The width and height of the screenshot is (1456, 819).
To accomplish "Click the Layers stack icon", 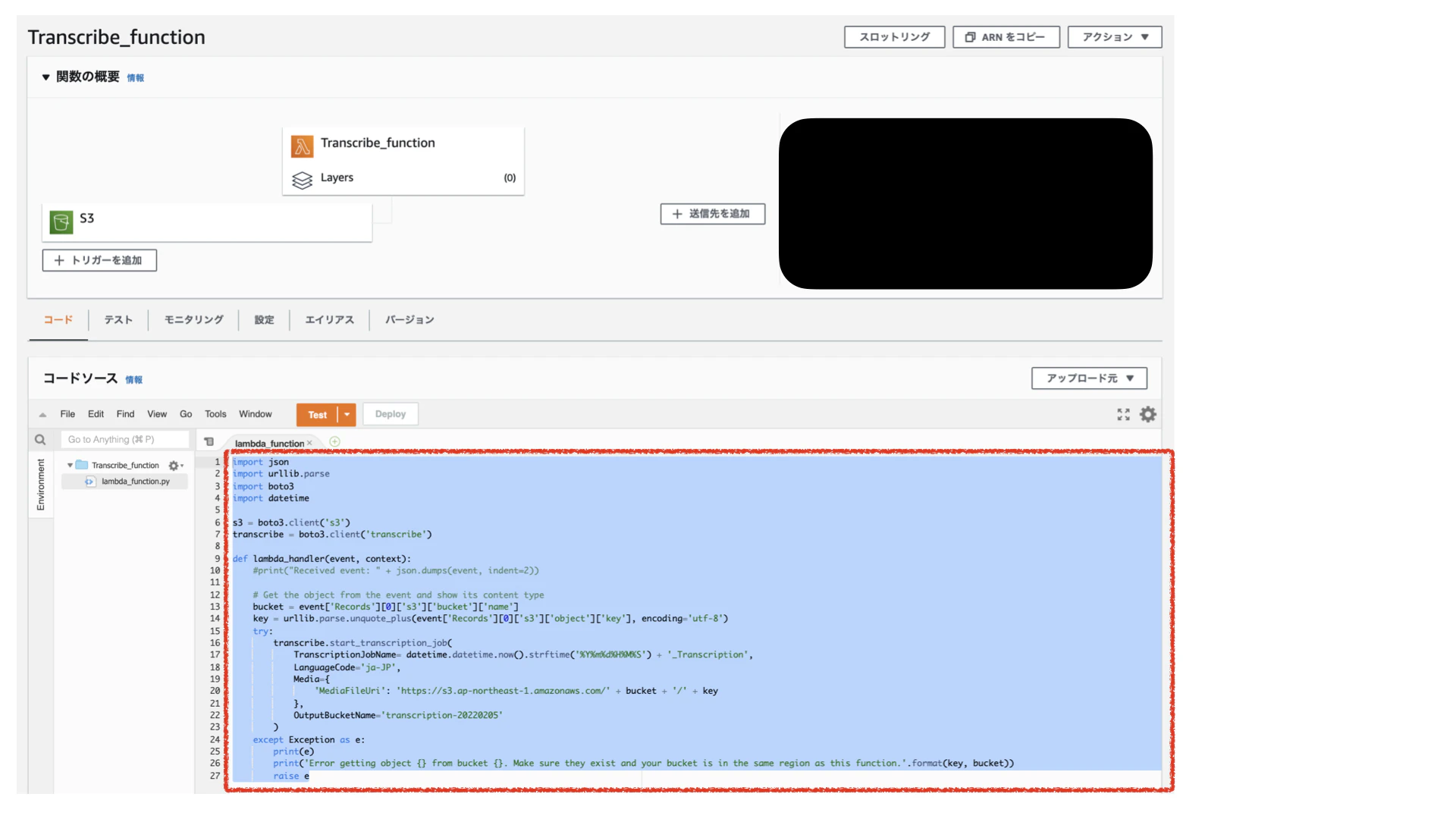I will [302, 180].
